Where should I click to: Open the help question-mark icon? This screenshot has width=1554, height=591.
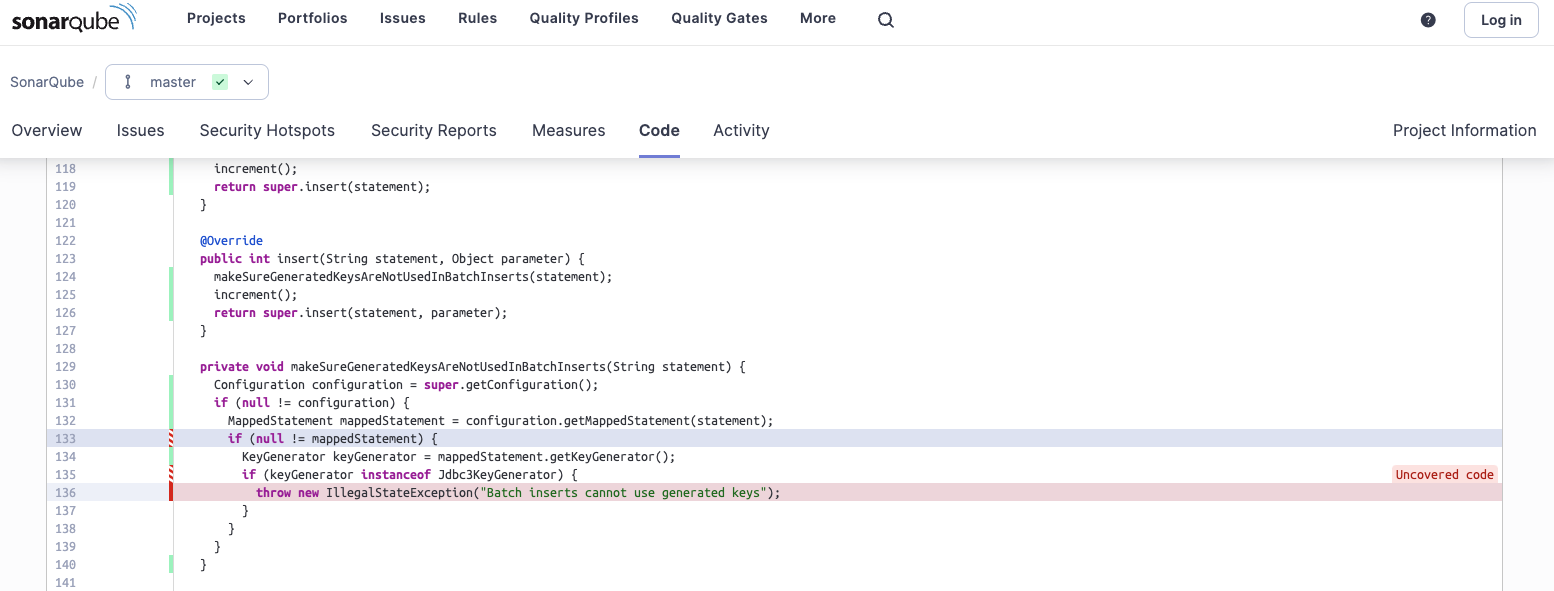coord(1428,19)
